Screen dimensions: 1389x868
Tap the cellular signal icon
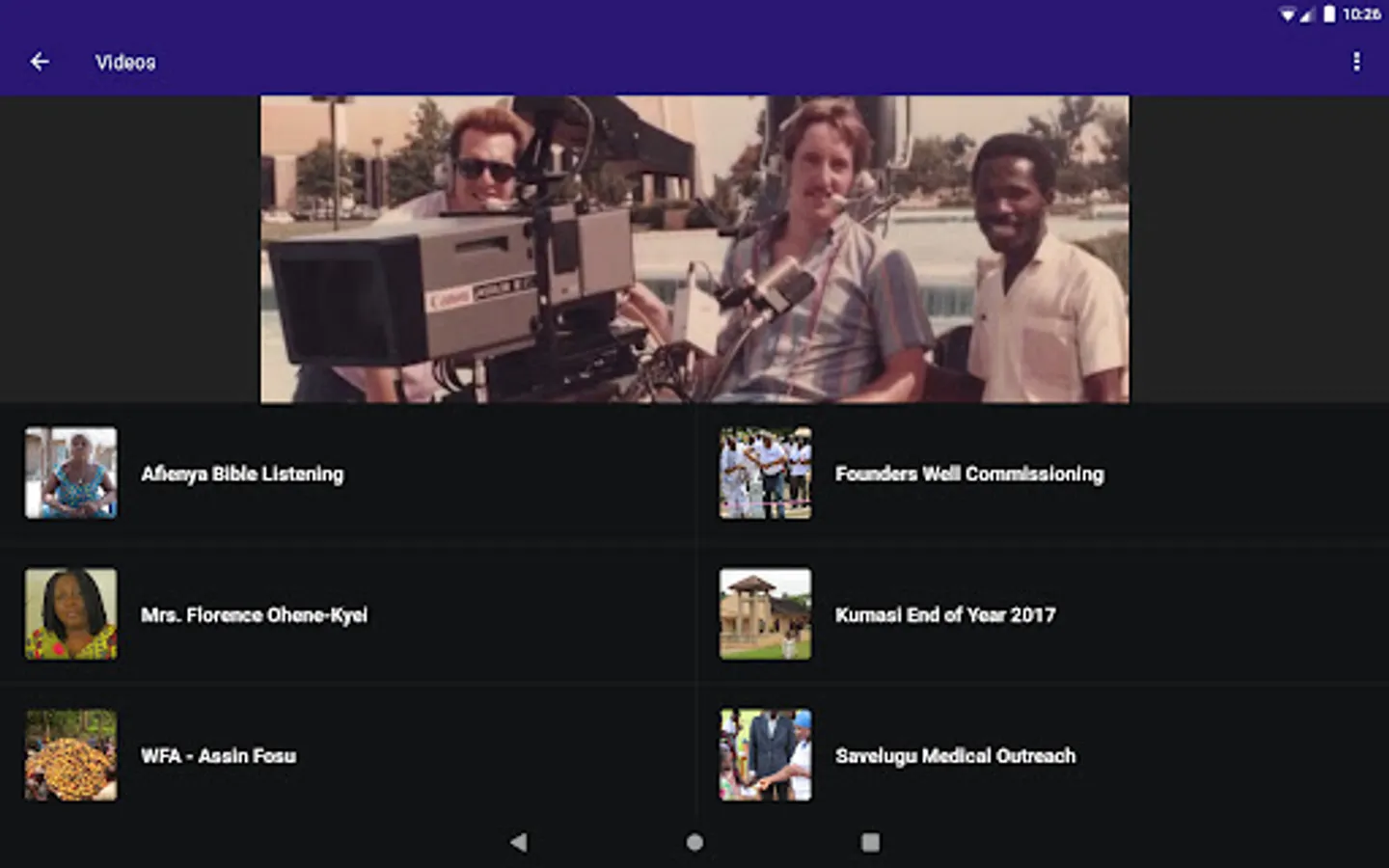(x=1307, y=14)
